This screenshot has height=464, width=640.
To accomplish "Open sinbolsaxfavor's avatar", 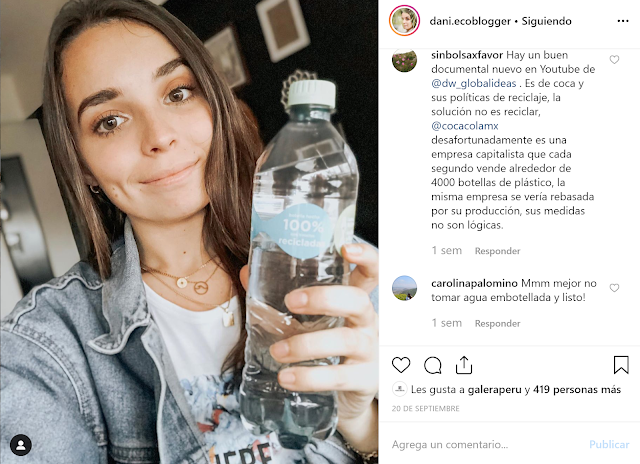I will pos(404,60).
